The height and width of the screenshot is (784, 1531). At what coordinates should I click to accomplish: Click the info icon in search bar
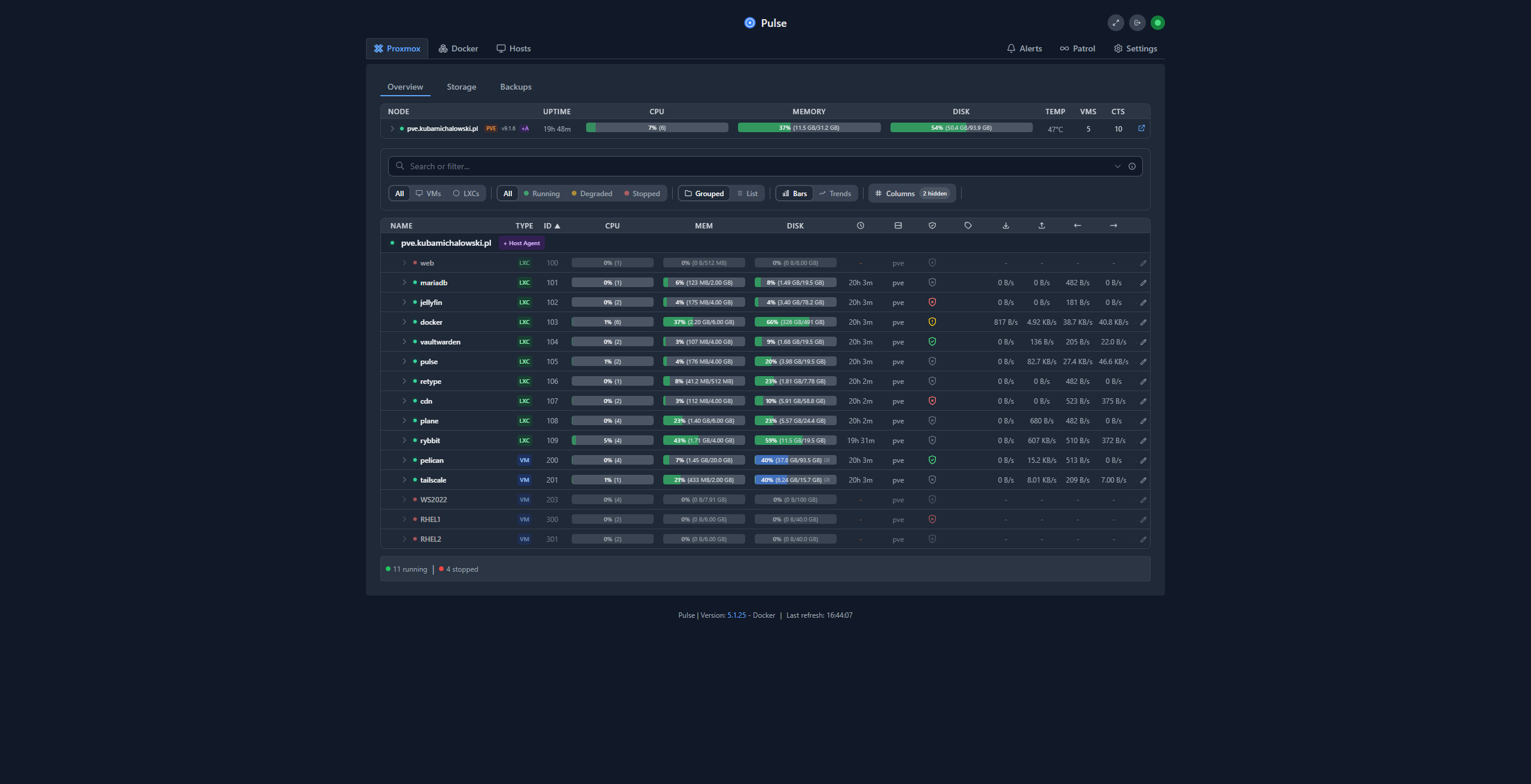click(x=1132, y=166)
